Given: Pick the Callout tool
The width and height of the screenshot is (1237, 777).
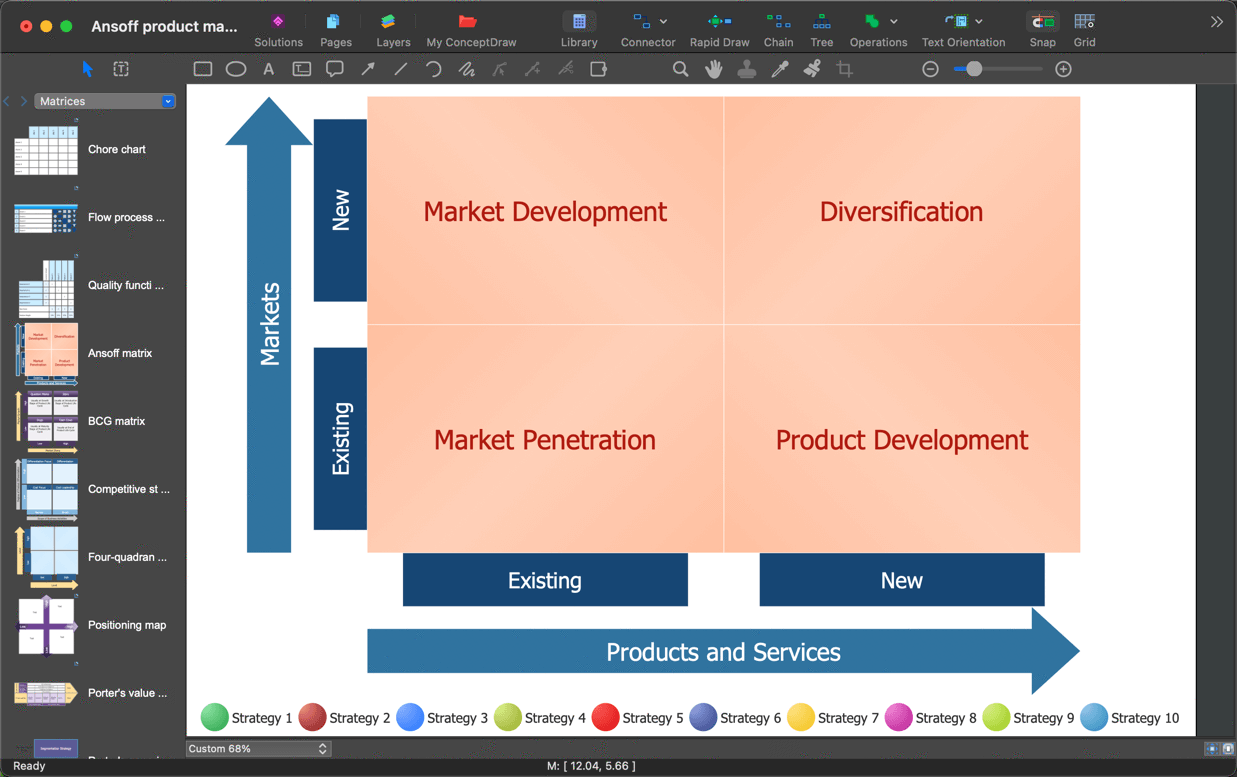Looking at the screenshot, I should click(334, 68).
